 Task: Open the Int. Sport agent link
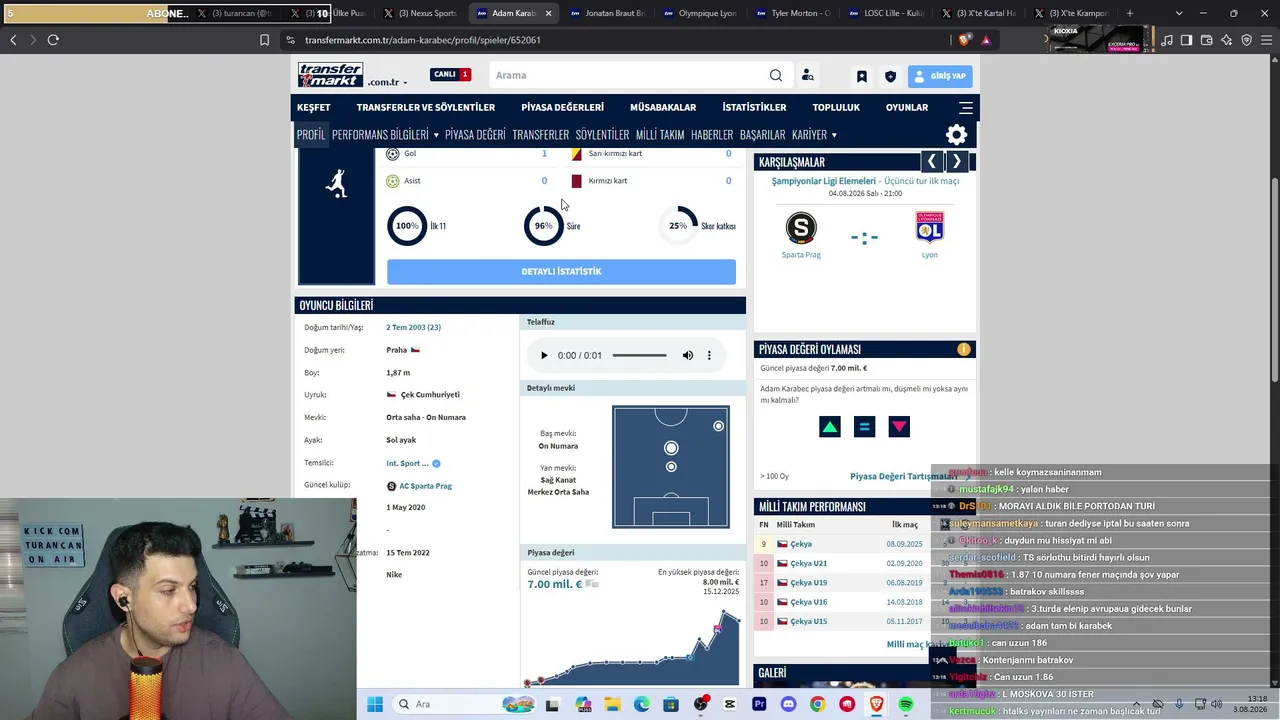pyautogui.click(x=408, y=463)
